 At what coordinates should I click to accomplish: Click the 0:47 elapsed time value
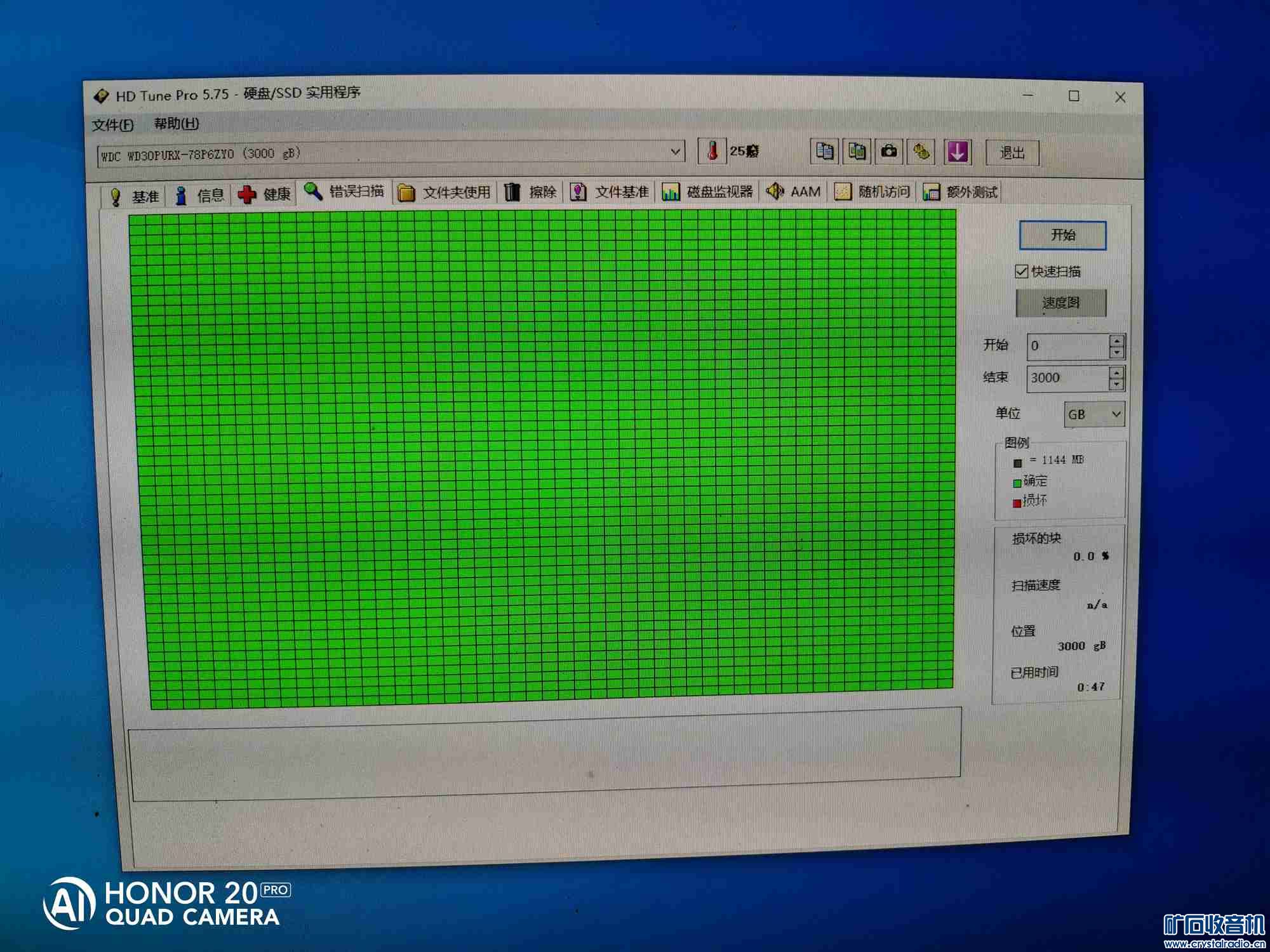(1091, 687)
